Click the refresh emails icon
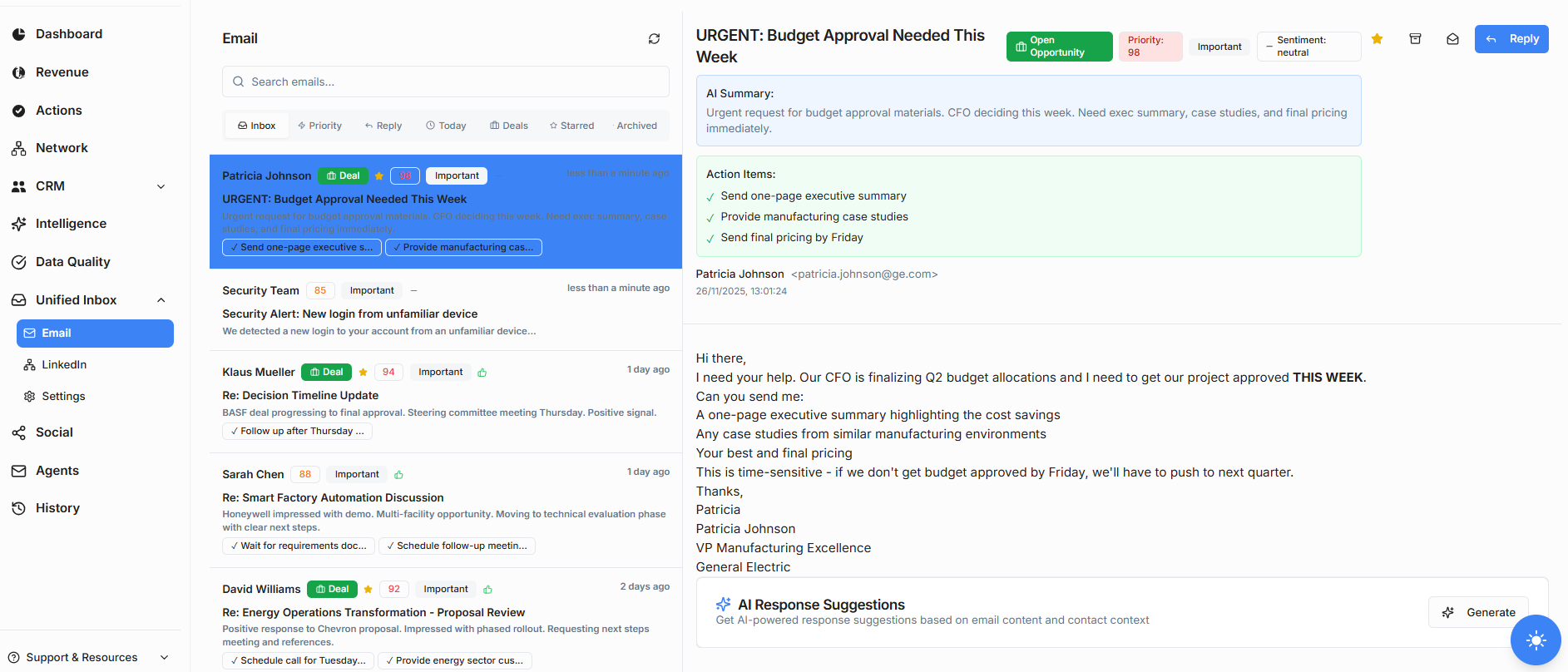 click(x=654, y=39)
